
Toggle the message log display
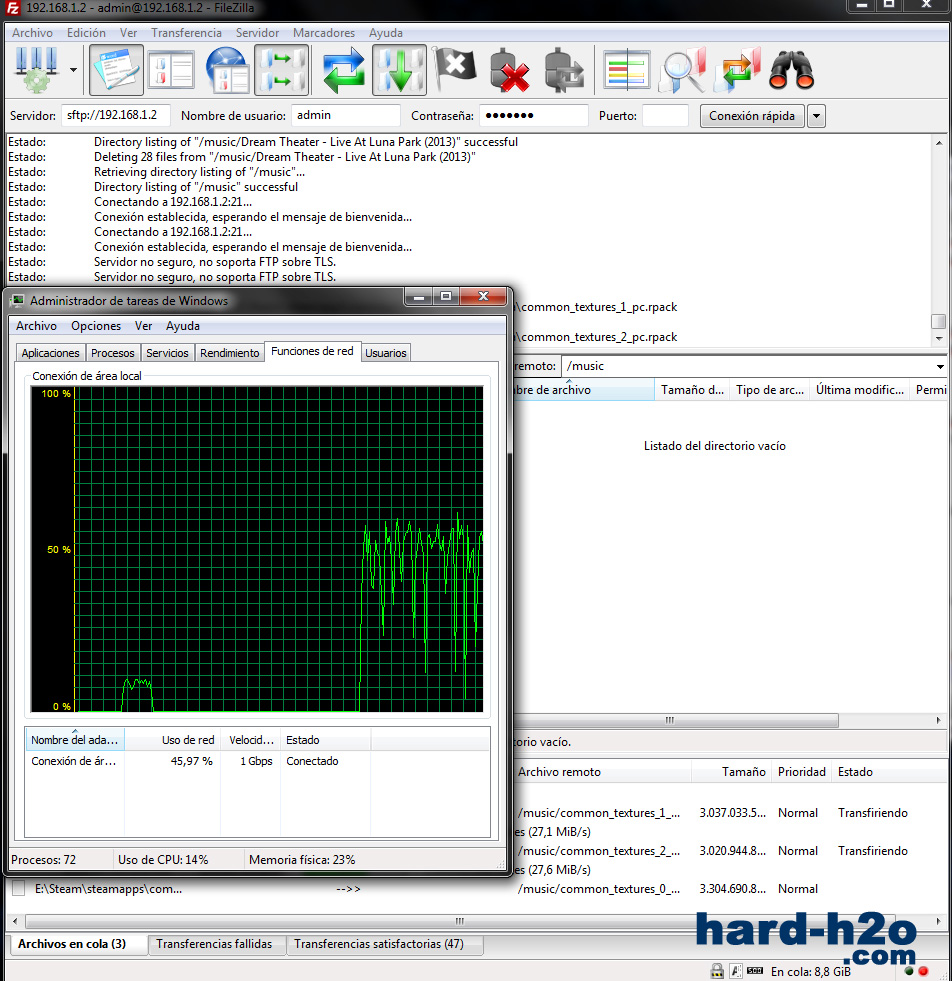[116, 69]
